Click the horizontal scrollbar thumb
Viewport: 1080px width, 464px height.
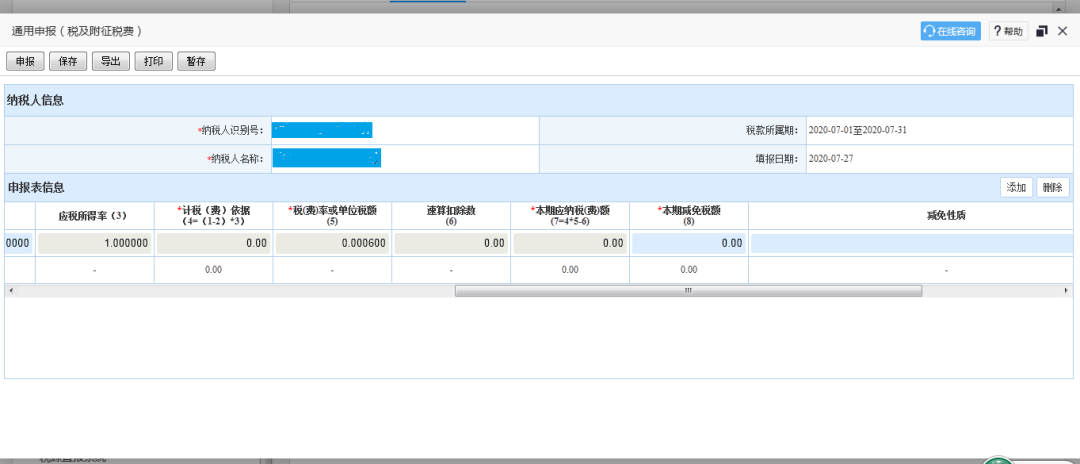[x=688, y=290]
